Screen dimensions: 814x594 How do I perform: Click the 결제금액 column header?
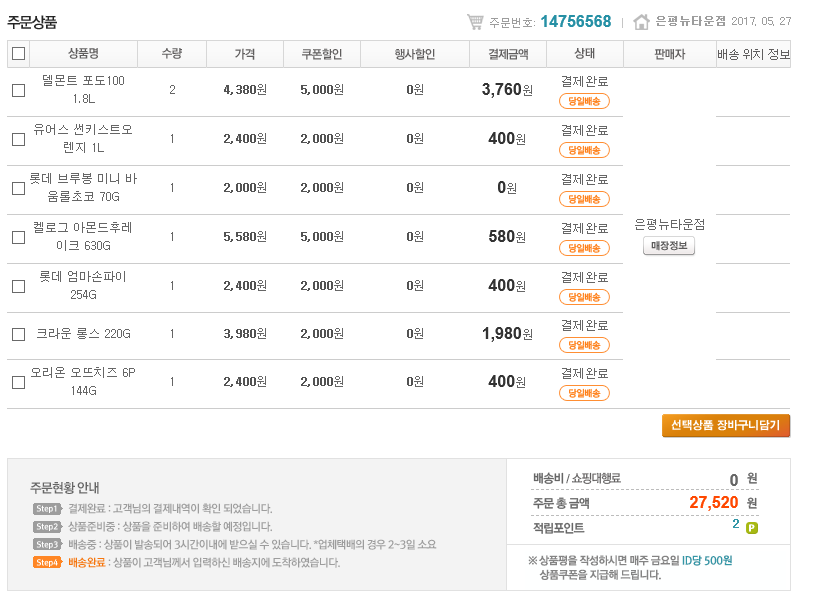[507, 54]
